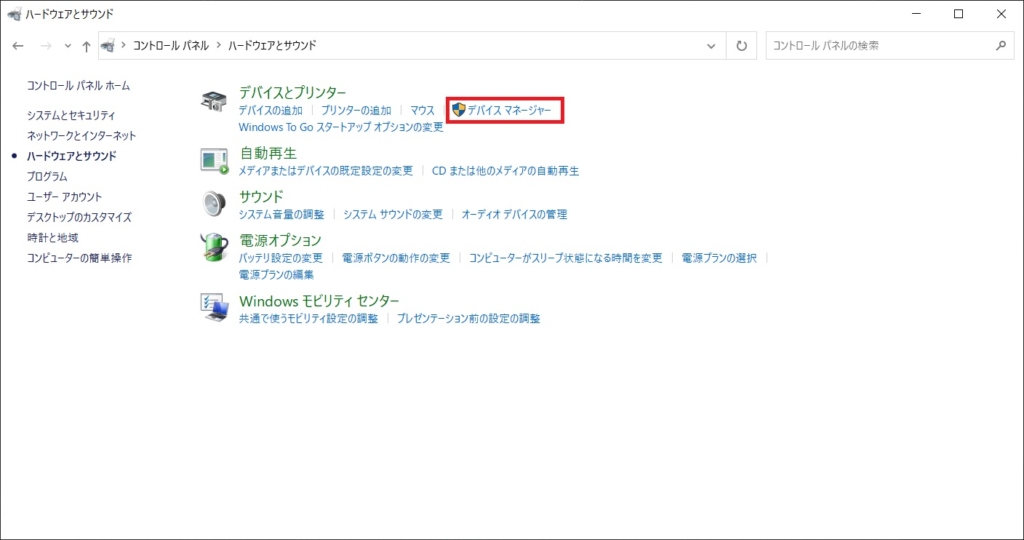The width and height of the screenshot is (1024, 540).
Task: Click the title bar window icon
Action: click(x=13, y=14)
